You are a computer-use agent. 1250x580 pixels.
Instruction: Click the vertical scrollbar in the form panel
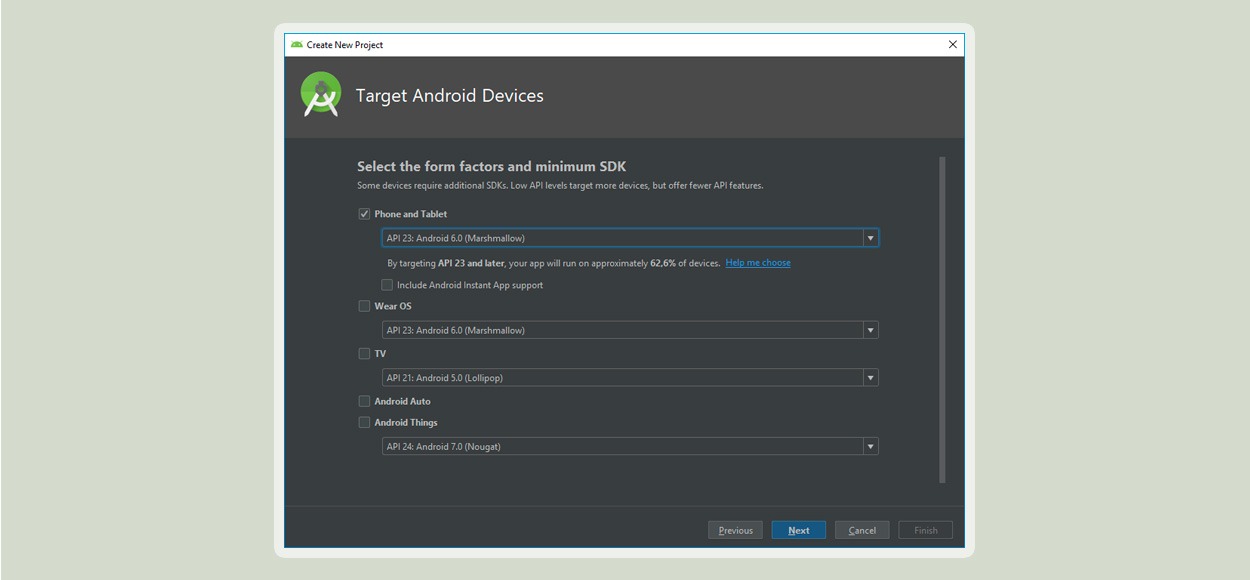(x=942, y=320)
